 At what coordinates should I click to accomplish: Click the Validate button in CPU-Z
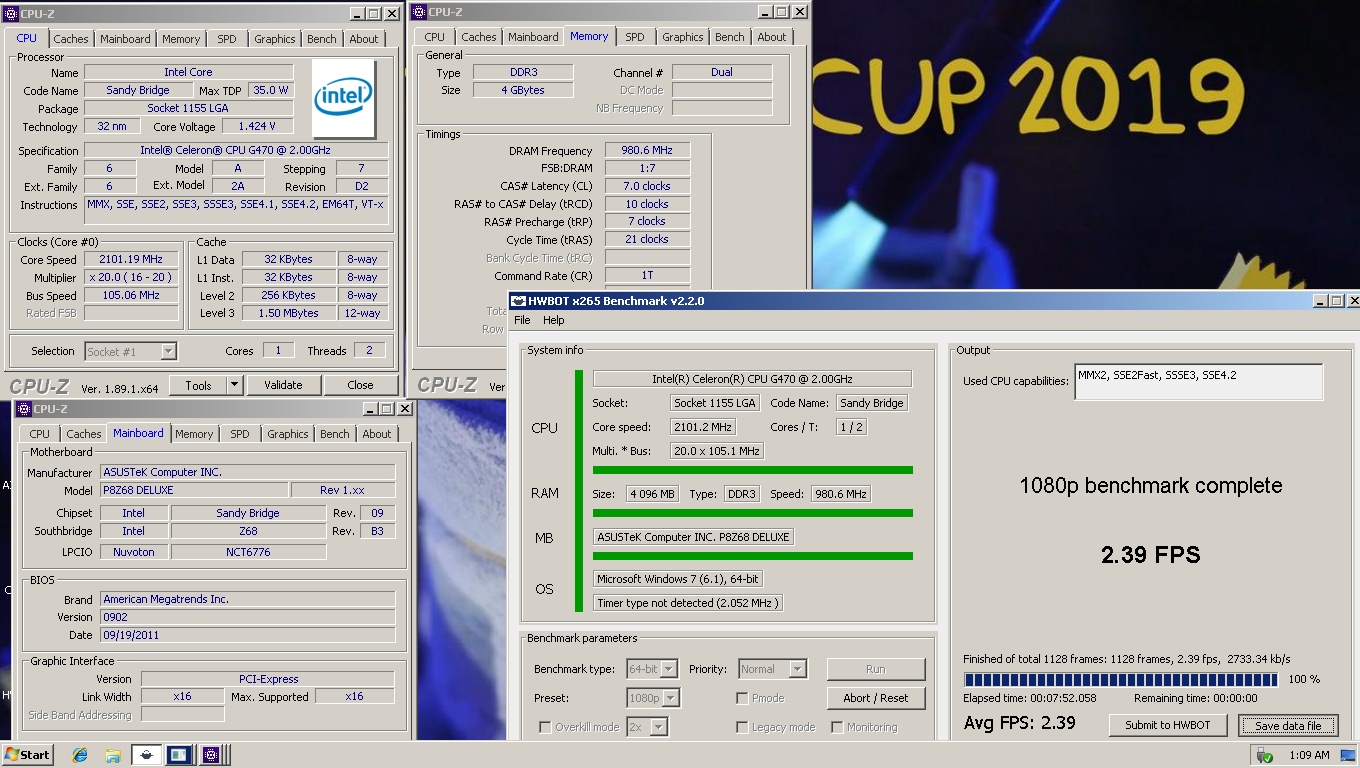(x=283, y=385)
